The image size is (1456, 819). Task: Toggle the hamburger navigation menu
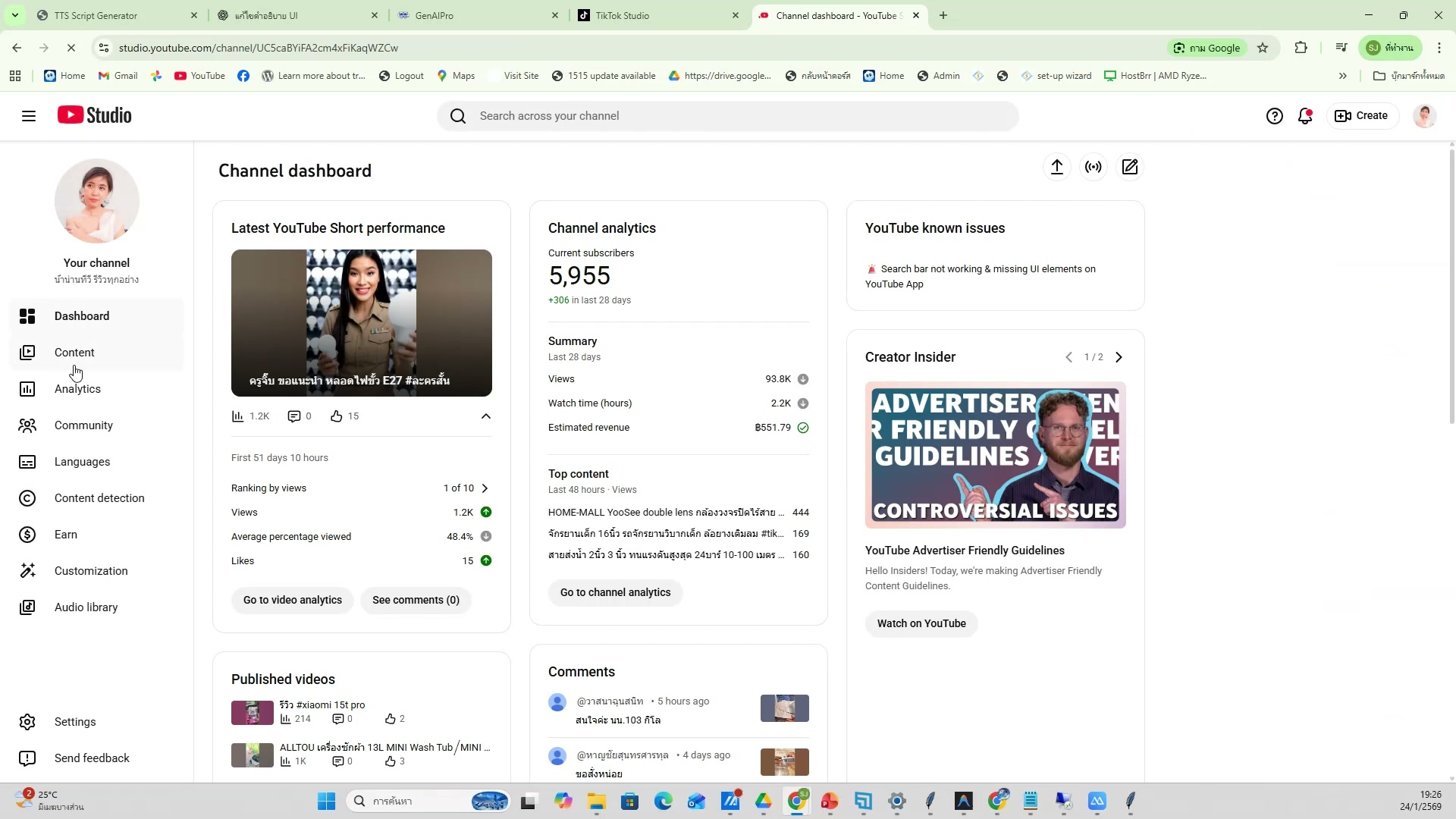point(29,116)
